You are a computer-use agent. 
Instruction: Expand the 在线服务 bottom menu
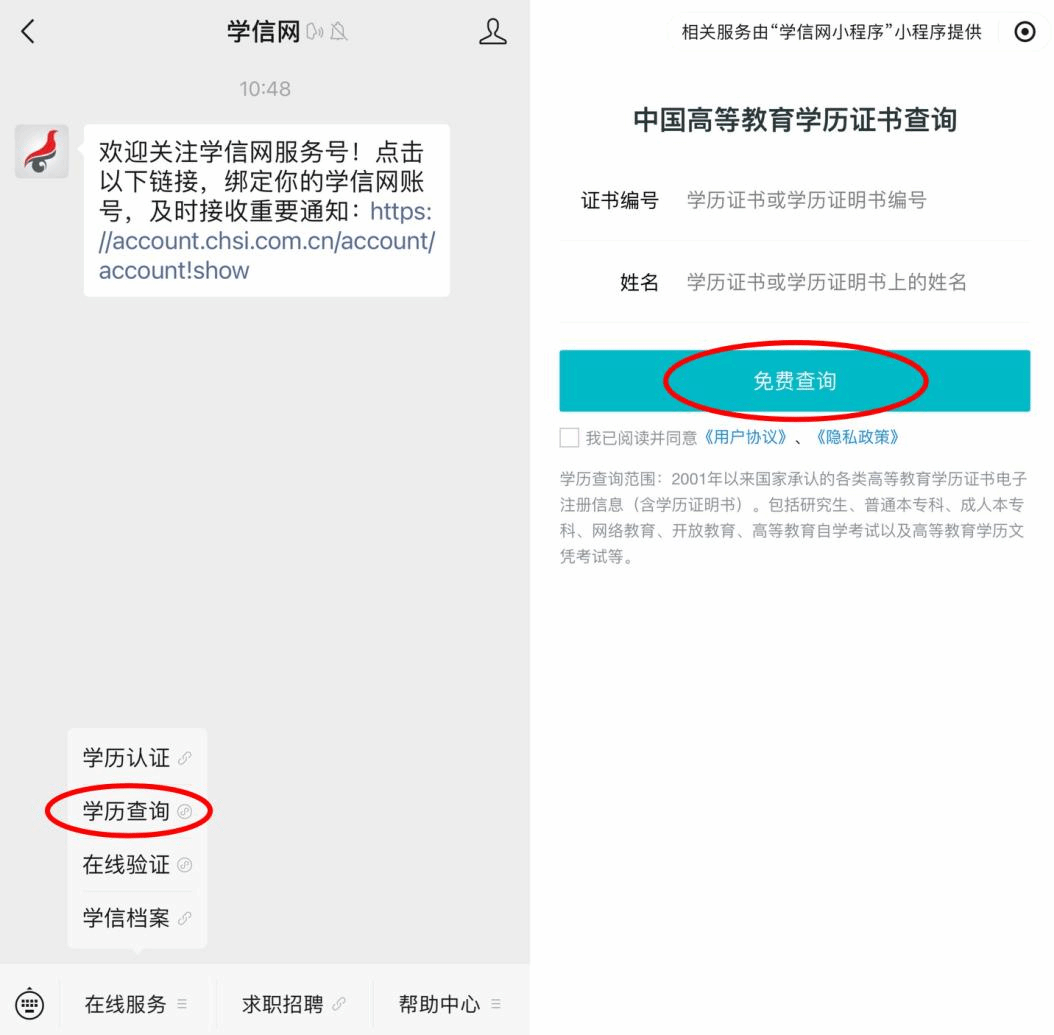coord(136,1004)
